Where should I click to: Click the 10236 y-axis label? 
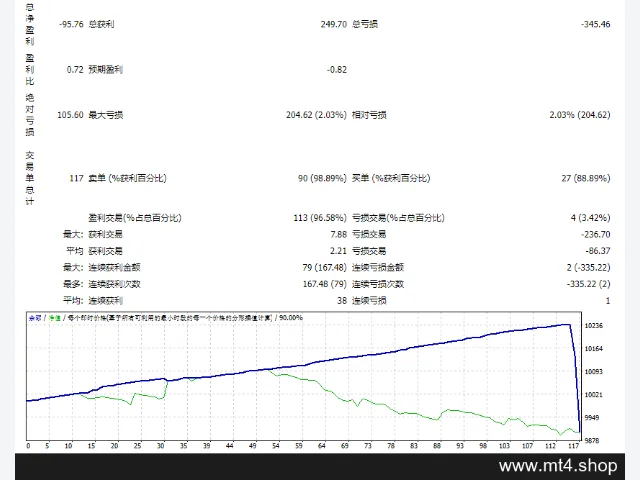(593, 325)
